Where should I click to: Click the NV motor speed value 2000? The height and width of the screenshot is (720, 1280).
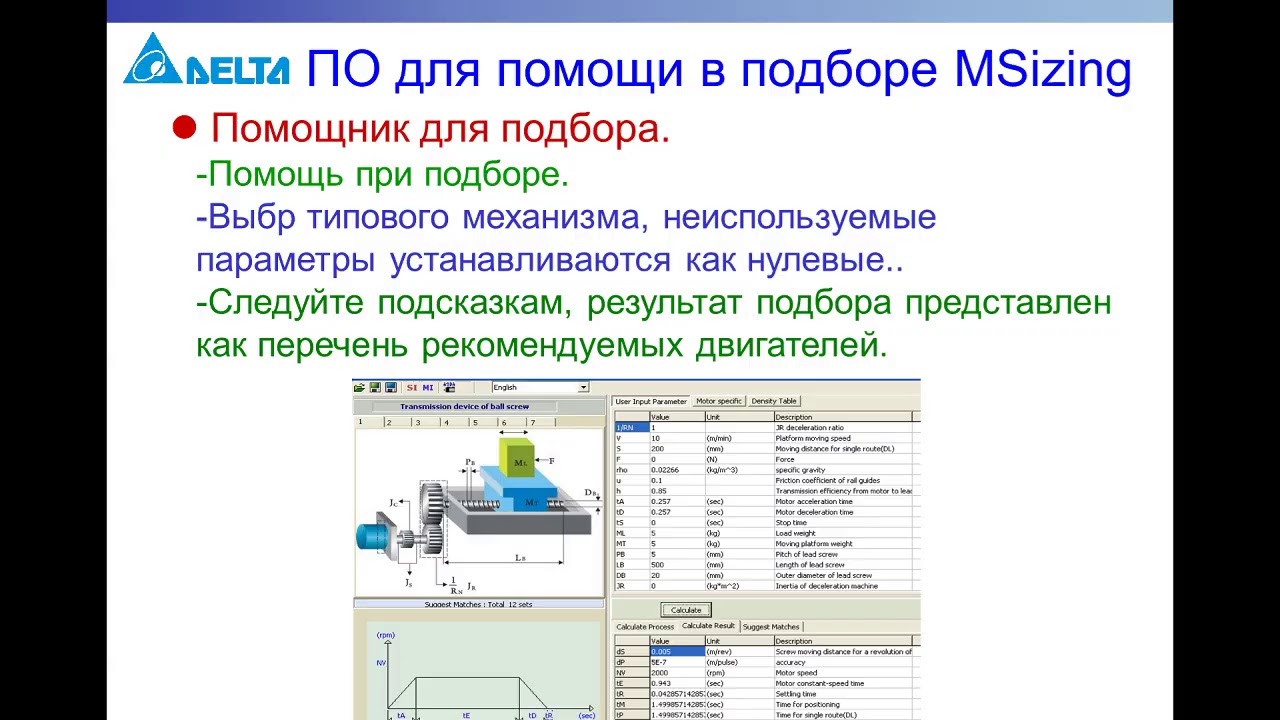(x=677, y=672)
